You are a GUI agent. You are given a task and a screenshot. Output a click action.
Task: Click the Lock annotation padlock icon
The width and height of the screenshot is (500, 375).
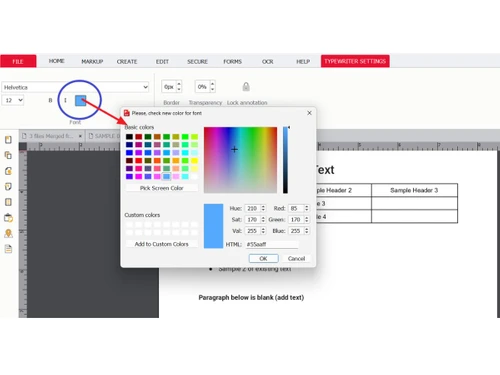click(246, 87)
